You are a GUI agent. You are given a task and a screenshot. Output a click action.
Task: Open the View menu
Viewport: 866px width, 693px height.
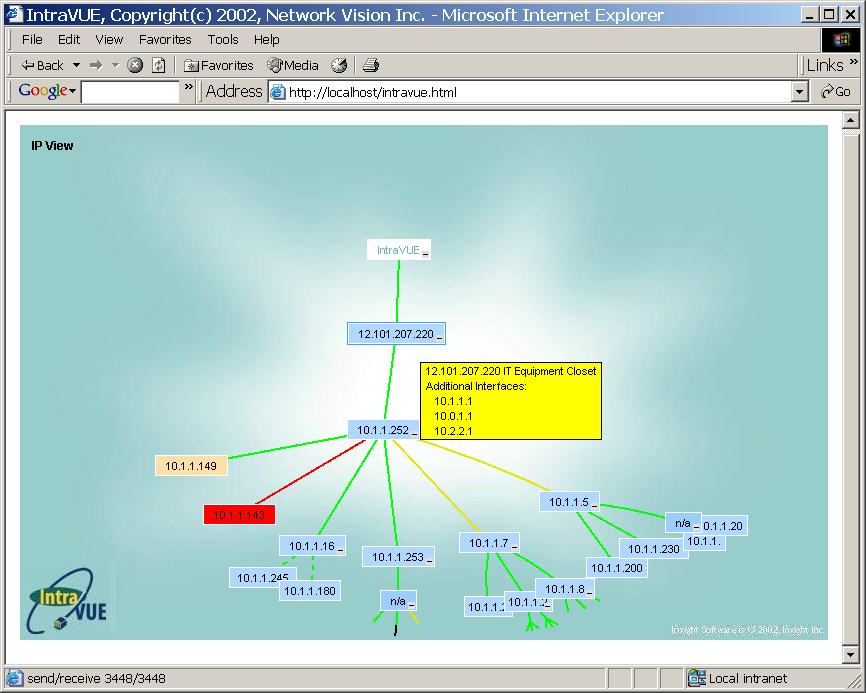pyautogui.click(x=109, y=40)
